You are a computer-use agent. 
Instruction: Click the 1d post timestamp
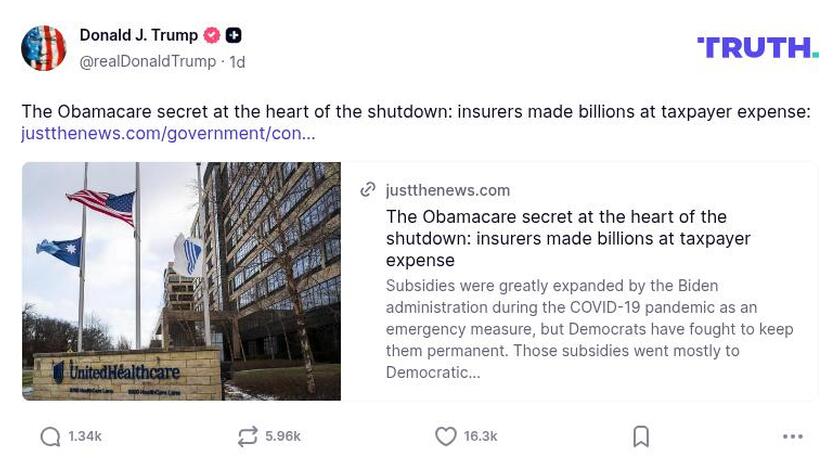[238, 61]
